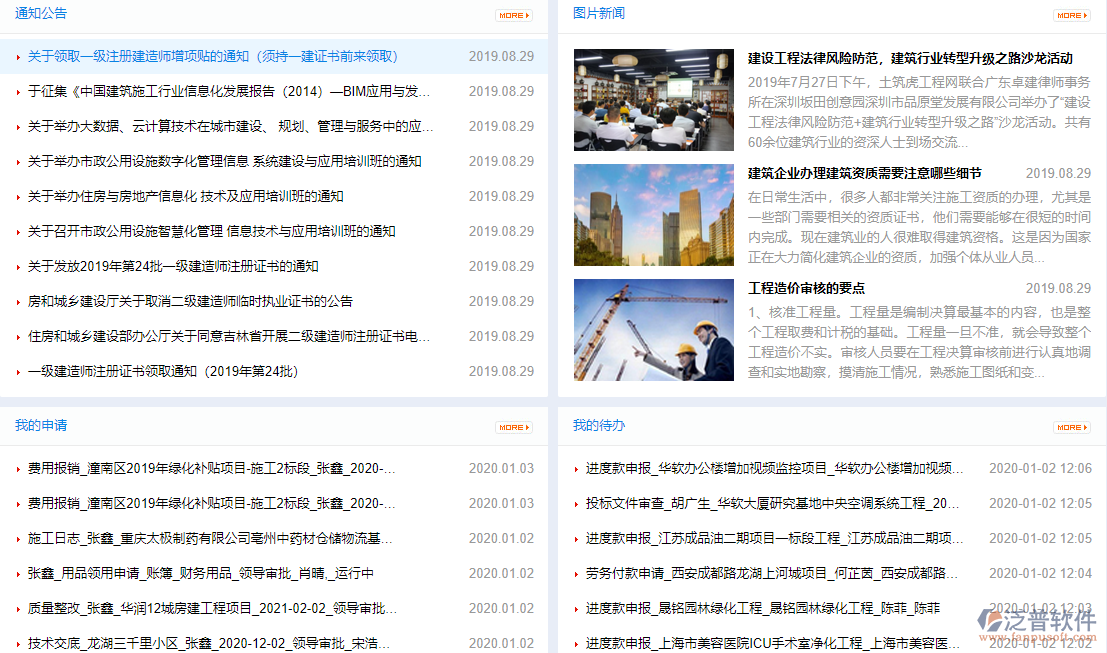Screen dimensions: 1107x653
Task: Click MORE on the 我的待办 panel
Action: [1071, 427]
